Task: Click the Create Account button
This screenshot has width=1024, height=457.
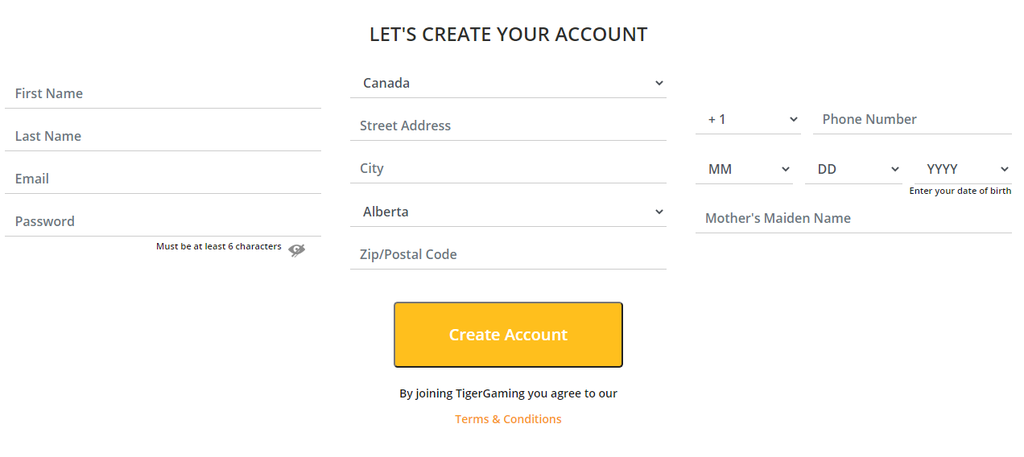Action: pos(508,334)
